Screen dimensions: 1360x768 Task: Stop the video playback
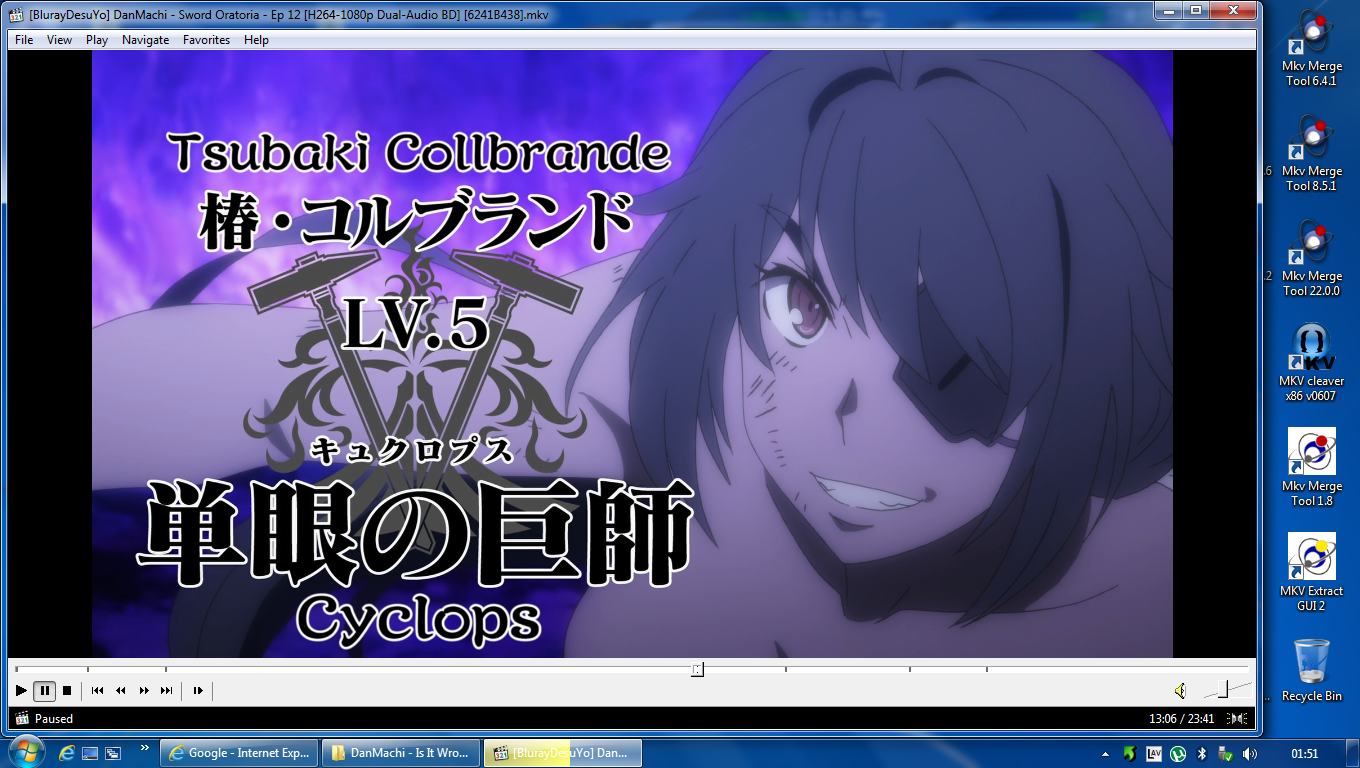point(67,690)
